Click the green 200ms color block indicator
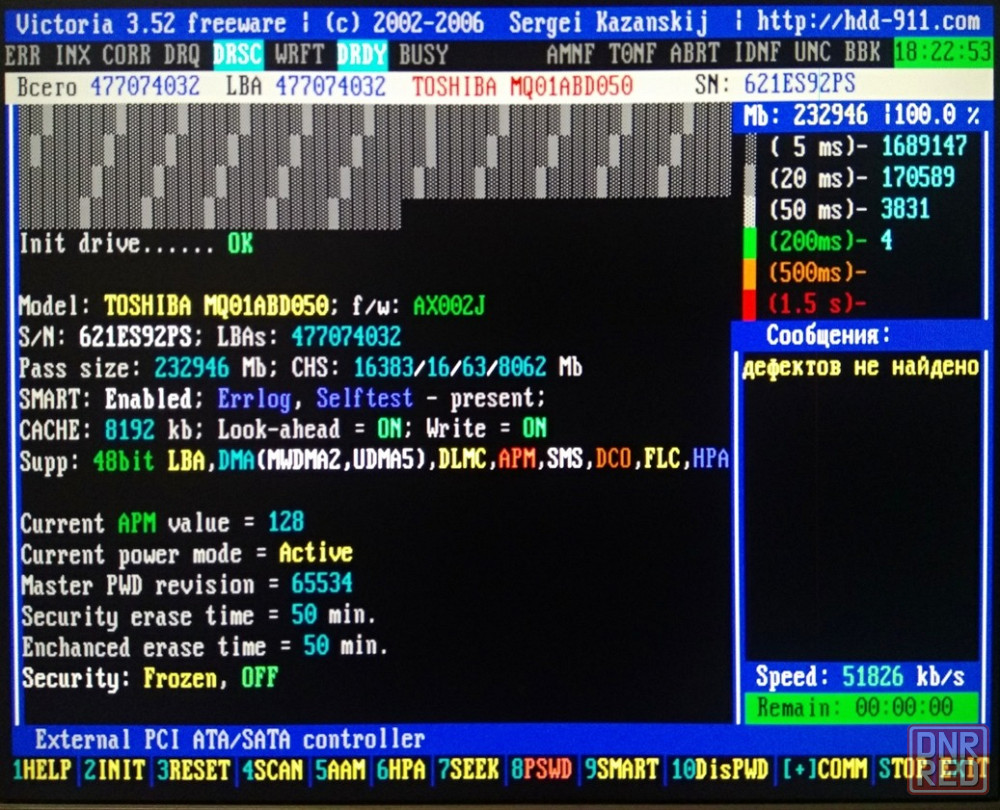 (x=750, y=241)
